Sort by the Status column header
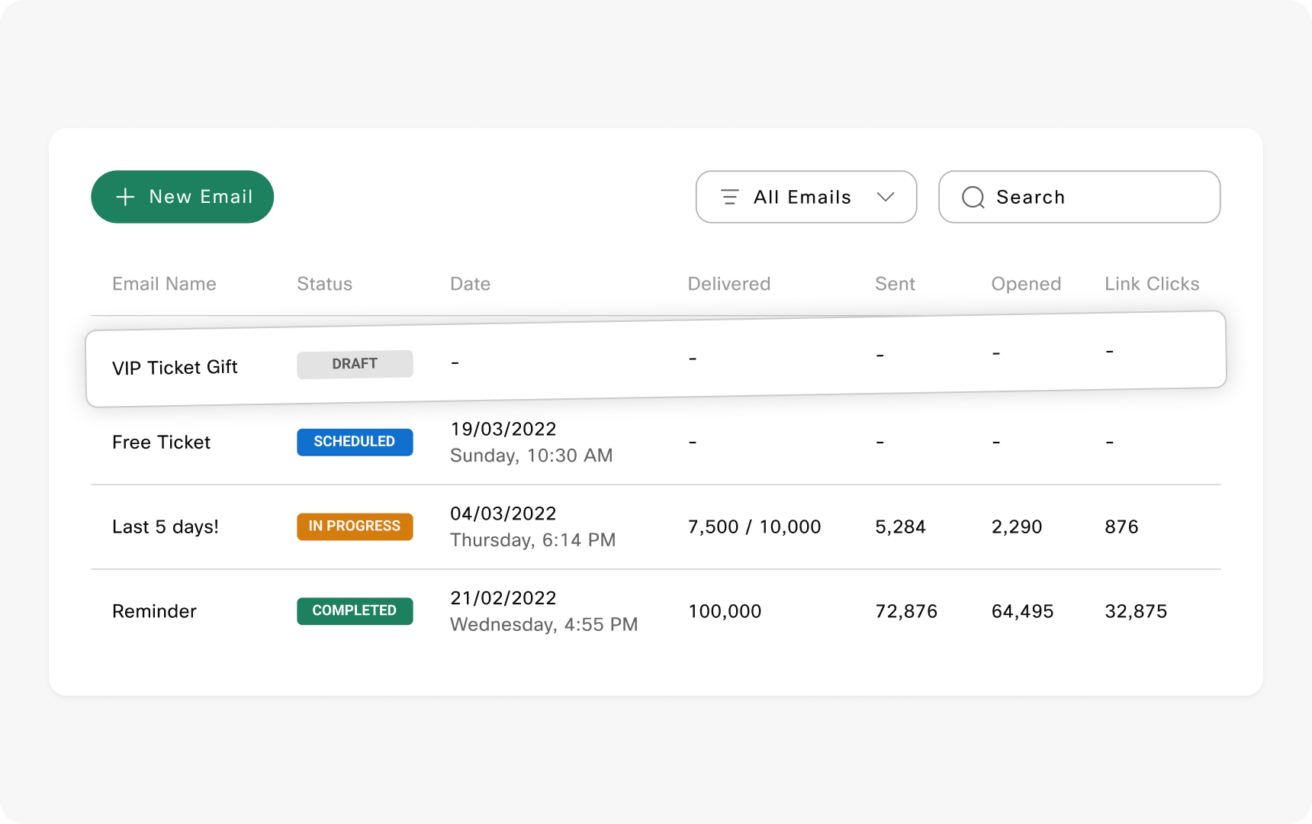The width and height of the screenshot is (1312, 824). (x=325, y=284)
